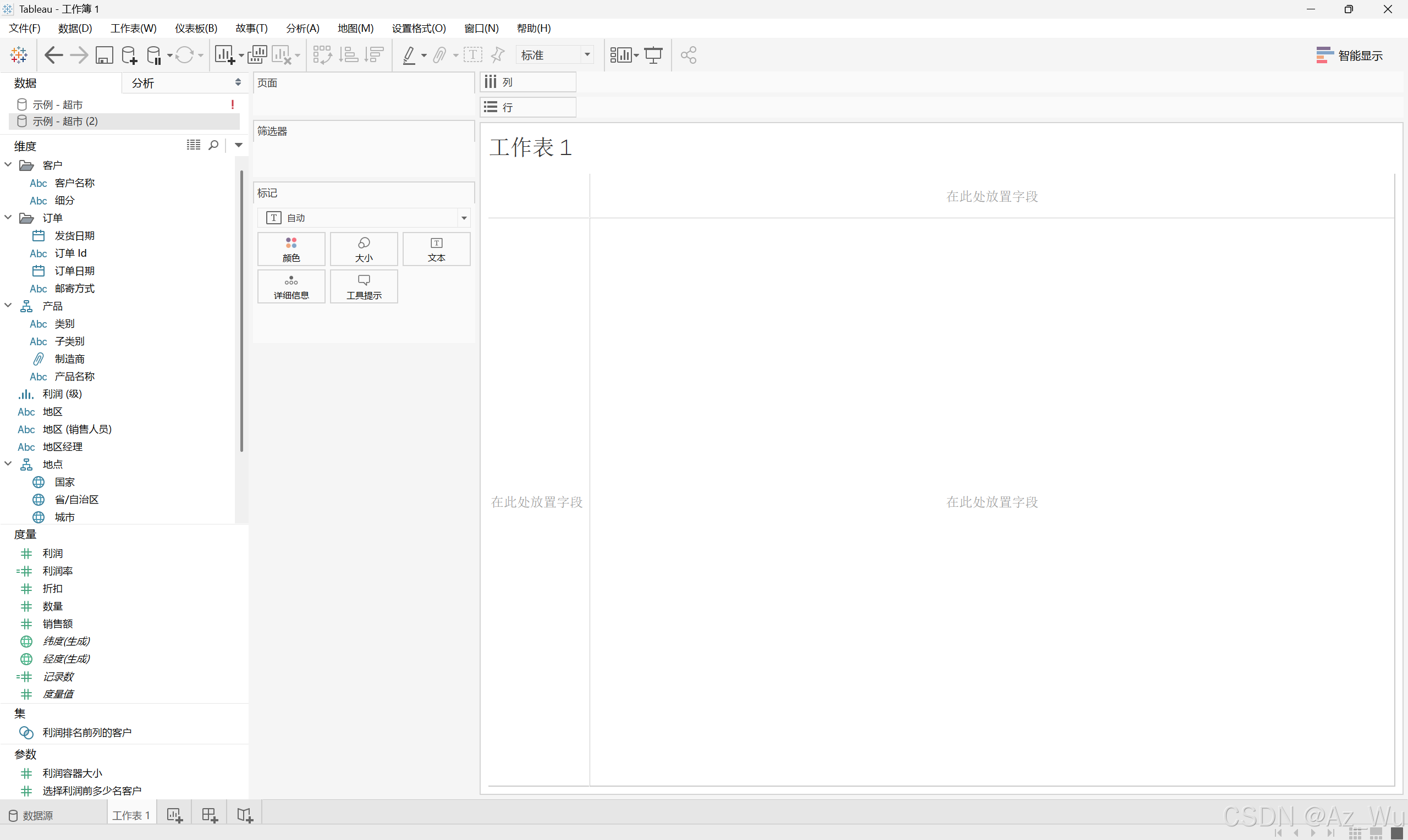1408x840 pixels.
Task: Click the search fields magnifier icon
Action: pos(213,145)
